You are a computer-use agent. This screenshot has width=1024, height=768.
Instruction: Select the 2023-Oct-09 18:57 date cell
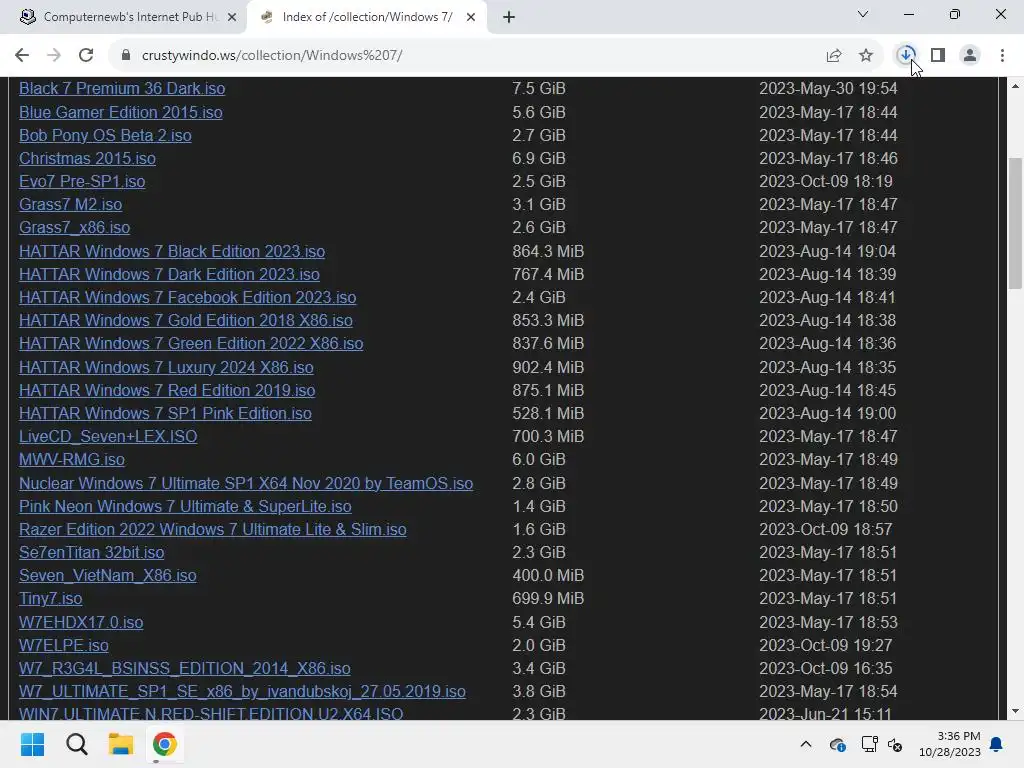tap(826, 529)
